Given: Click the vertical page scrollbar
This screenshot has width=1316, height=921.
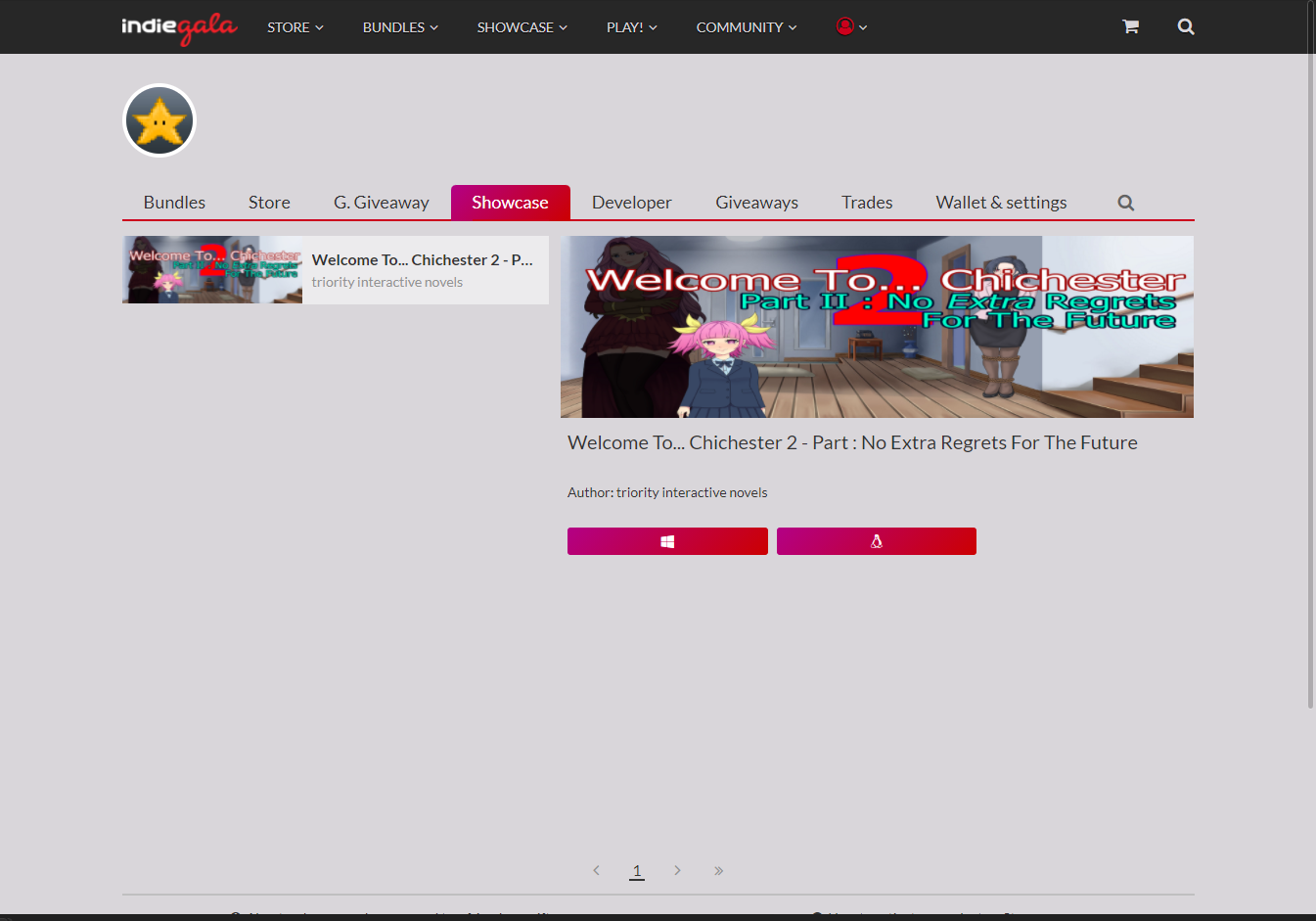Looking at the screenshot, I should (x=1311, y=354).
